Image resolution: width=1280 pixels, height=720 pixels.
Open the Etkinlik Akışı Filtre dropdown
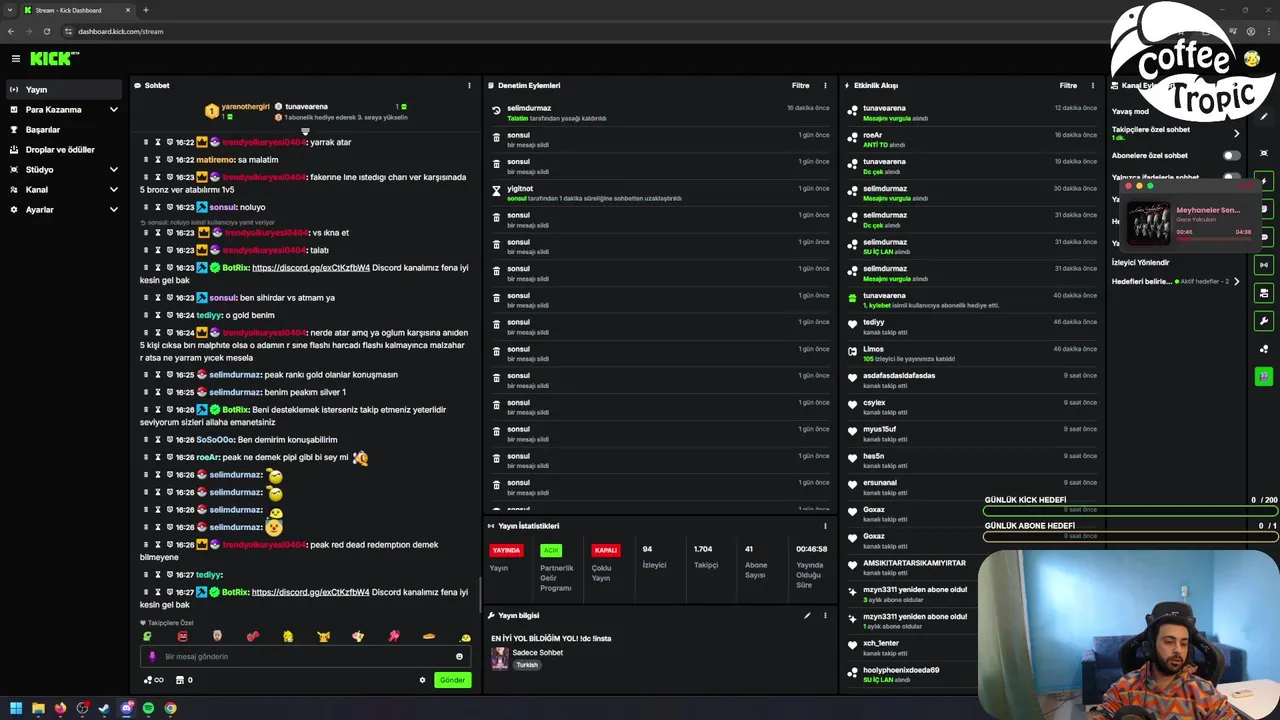[x=1068, y=85]
